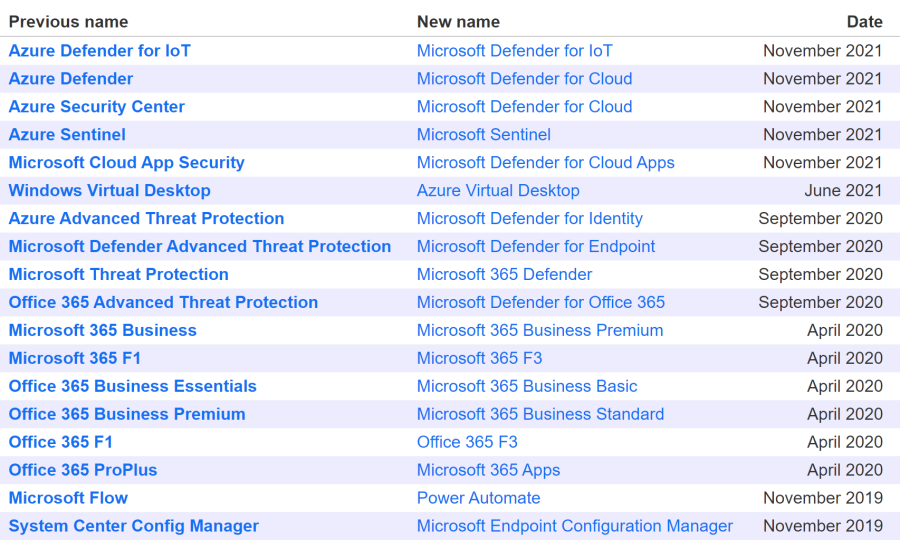Click the Microsoft 365 Defender link
Image resolution: width=900 pixels, height=540 pixels.
tap(505, 274)
